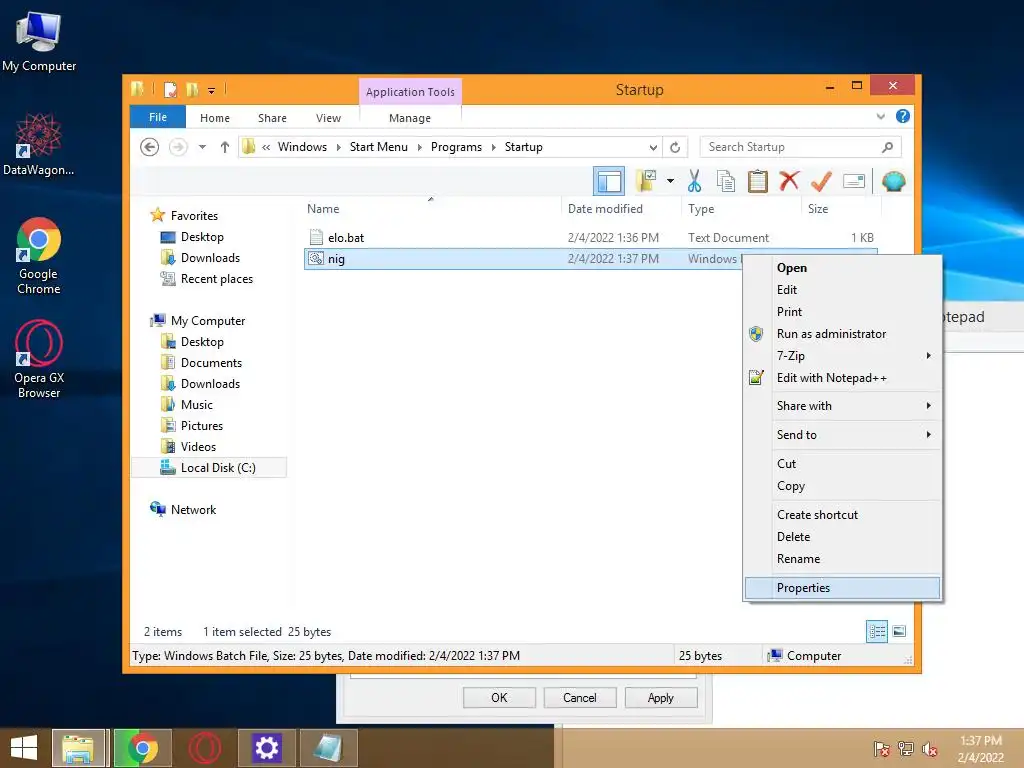Image resolution: width=1024 pixels, height=768 pixels.
Task: Click the teal shell icon in toolbar
Action: click(893, 181)
